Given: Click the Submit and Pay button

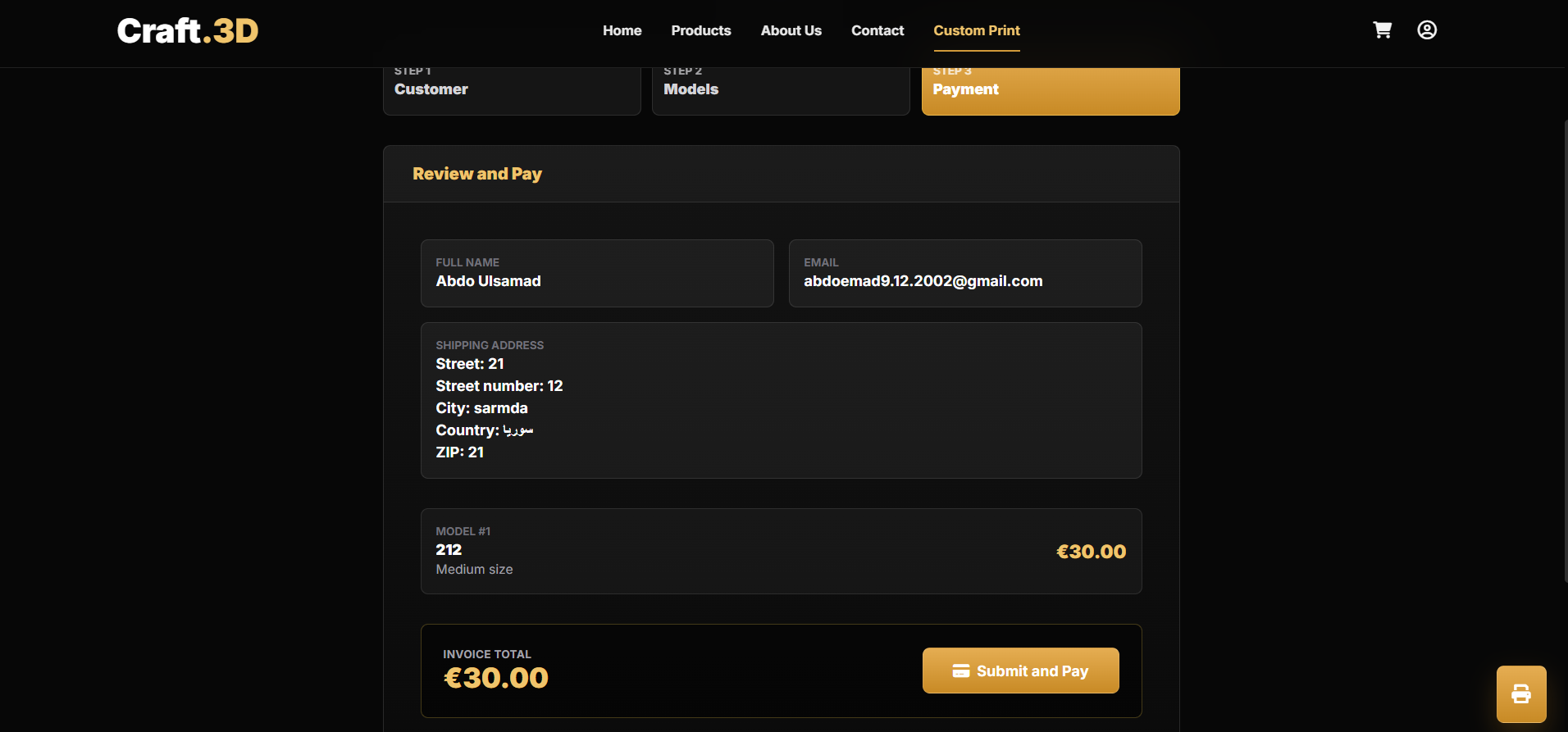Looking at the screenshot, I should click(1021, 671).
